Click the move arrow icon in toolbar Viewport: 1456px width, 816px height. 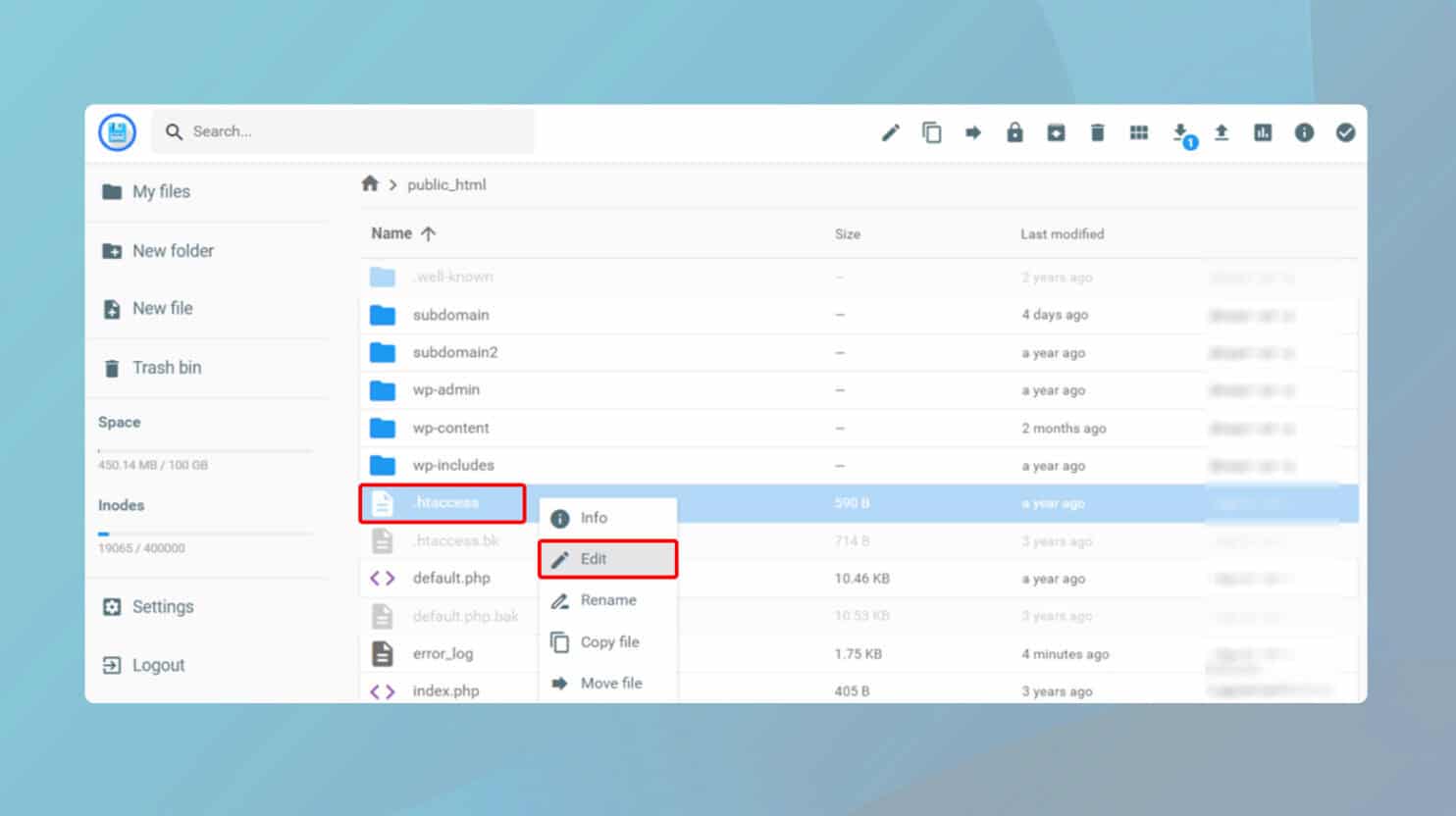pos(973,132)
